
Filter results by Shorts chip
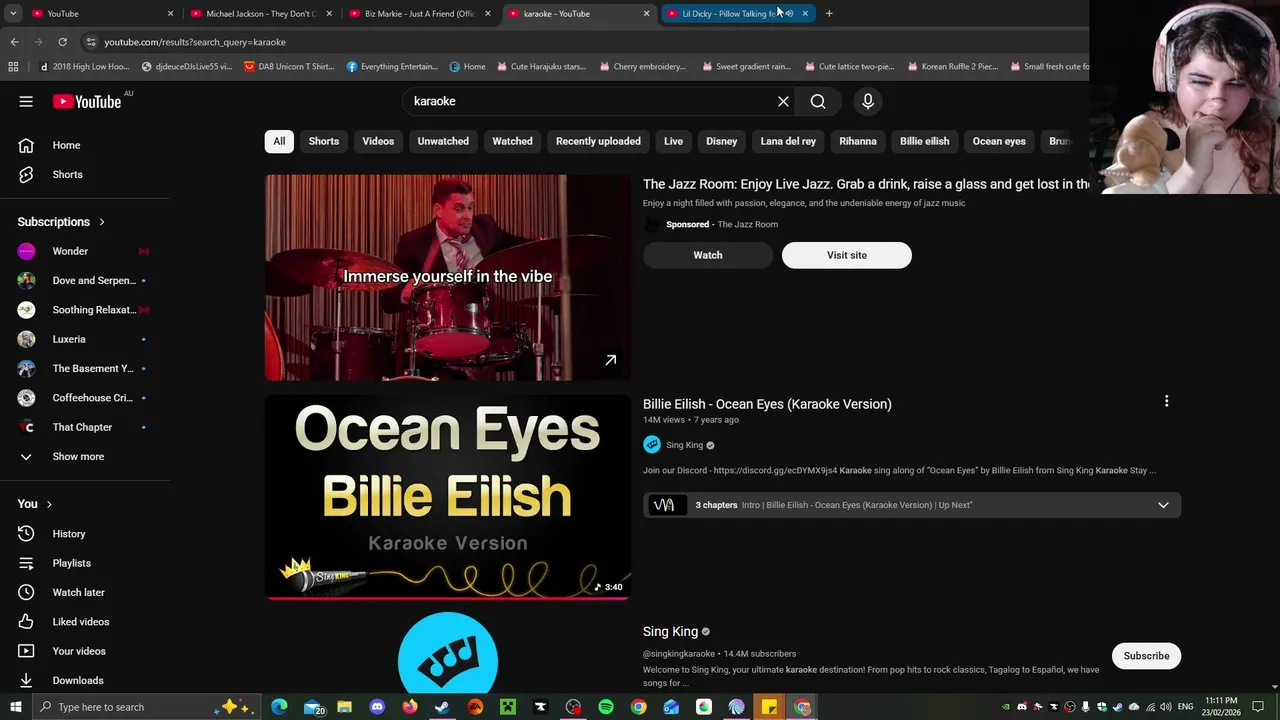coord(324,141)
